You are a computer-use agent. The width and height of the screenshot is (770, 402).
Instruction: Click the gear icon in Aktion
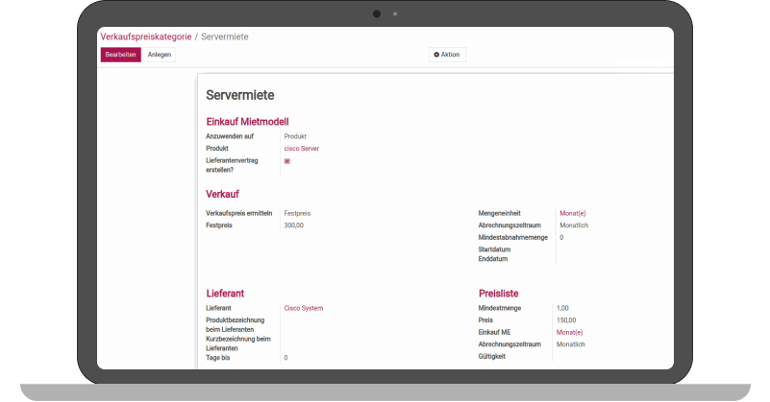tap(437, 54)
